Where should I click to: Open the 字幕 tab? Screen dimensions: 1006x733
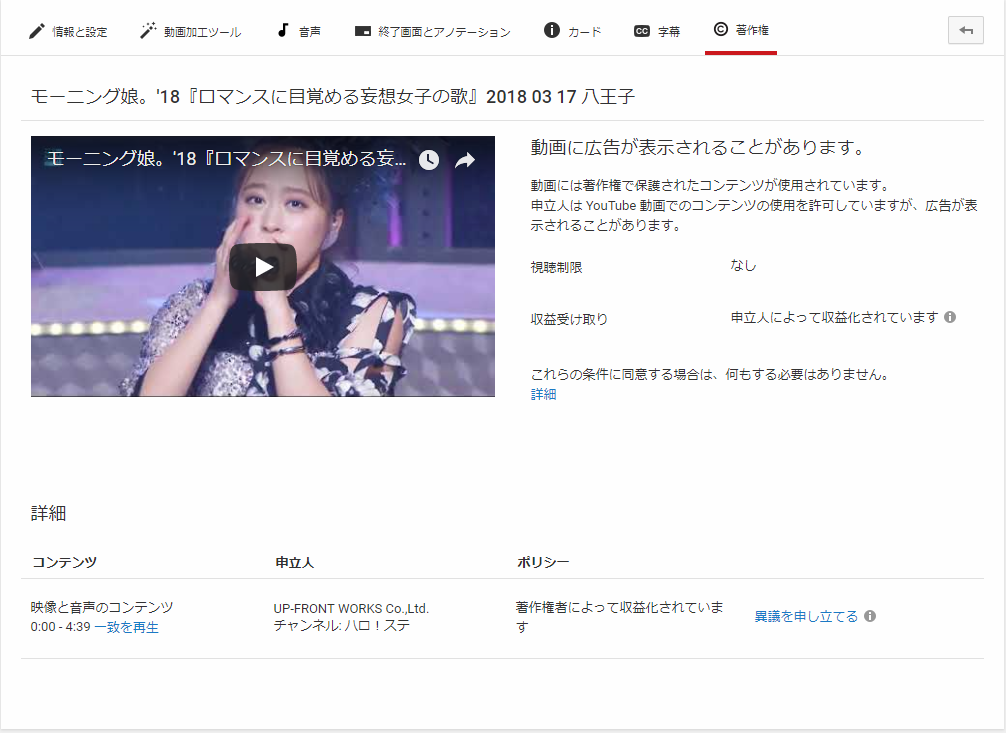coord(657,31)
